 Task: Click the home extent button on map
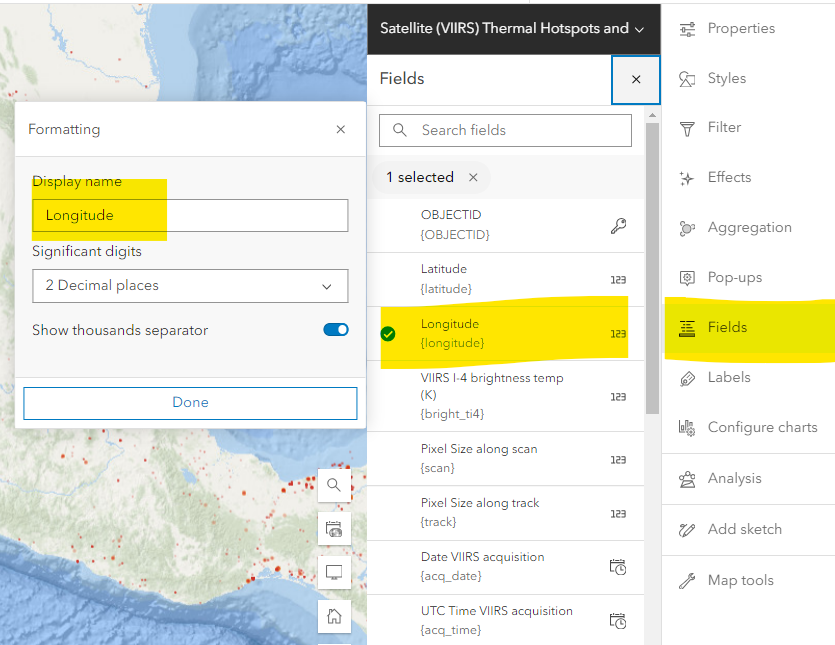point(334,616)
